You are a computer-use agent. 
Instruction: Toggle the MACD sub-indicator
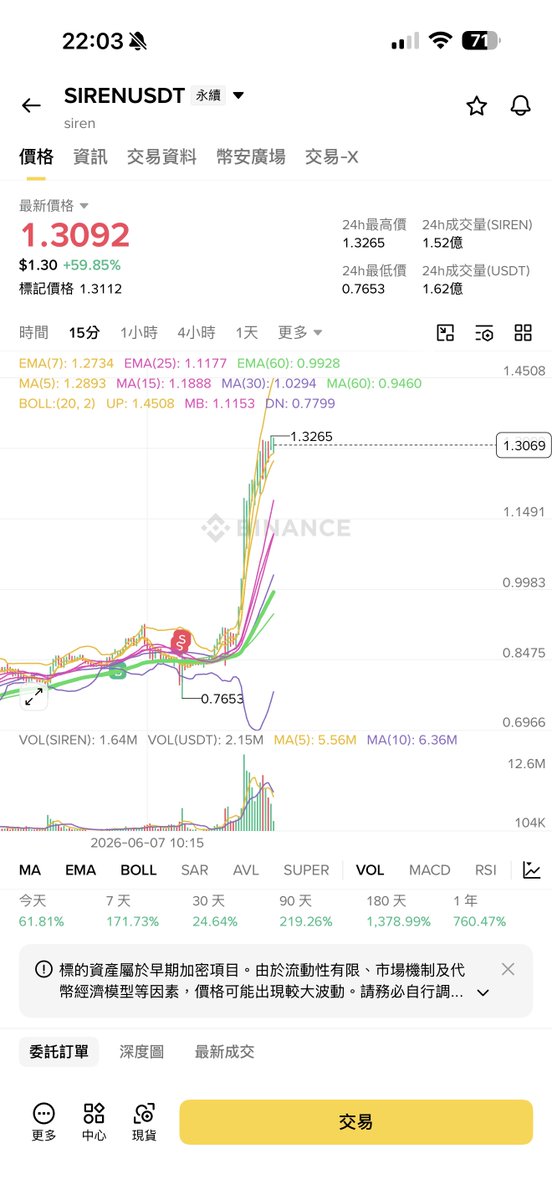point(430,870)
